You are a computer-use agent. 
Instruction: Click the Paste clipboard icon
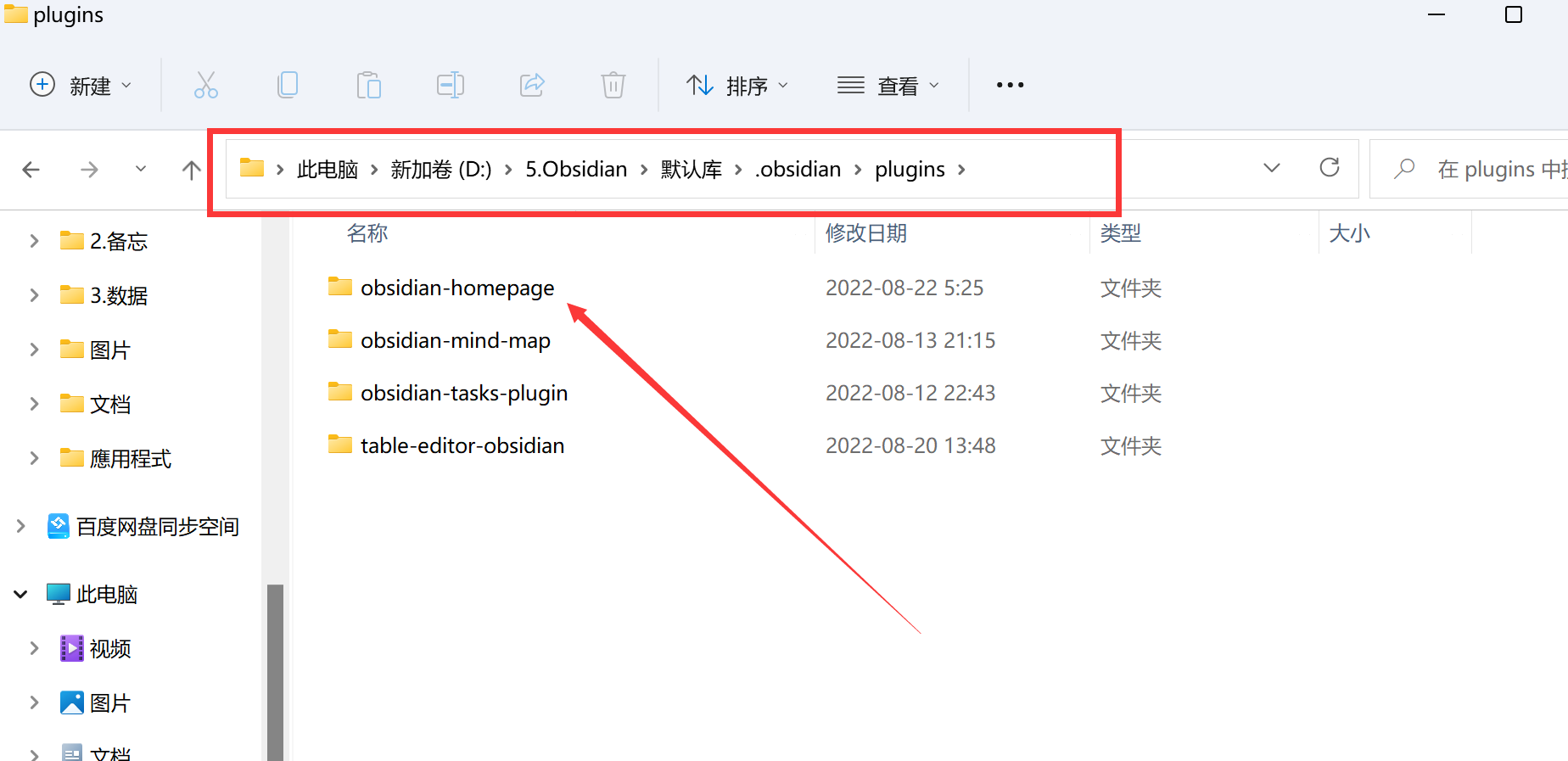click(369, 85)
